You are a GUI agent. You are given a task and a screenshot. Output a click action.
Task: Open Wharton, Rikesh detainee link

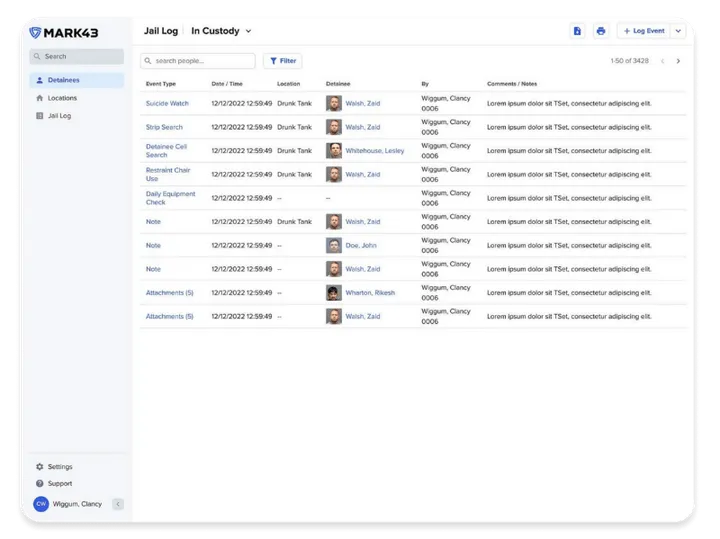370,293
